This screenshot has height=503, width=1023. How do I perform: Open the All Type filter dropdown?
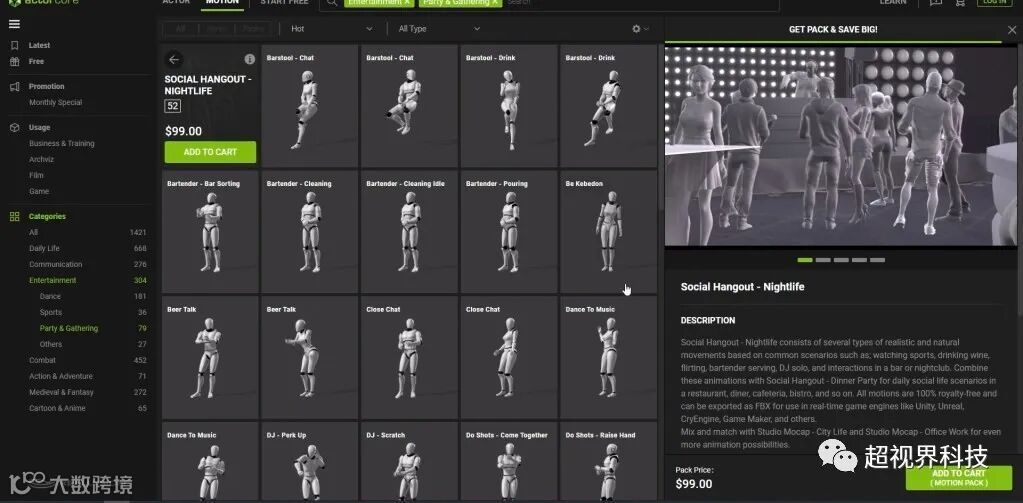(x=439, y=29)
